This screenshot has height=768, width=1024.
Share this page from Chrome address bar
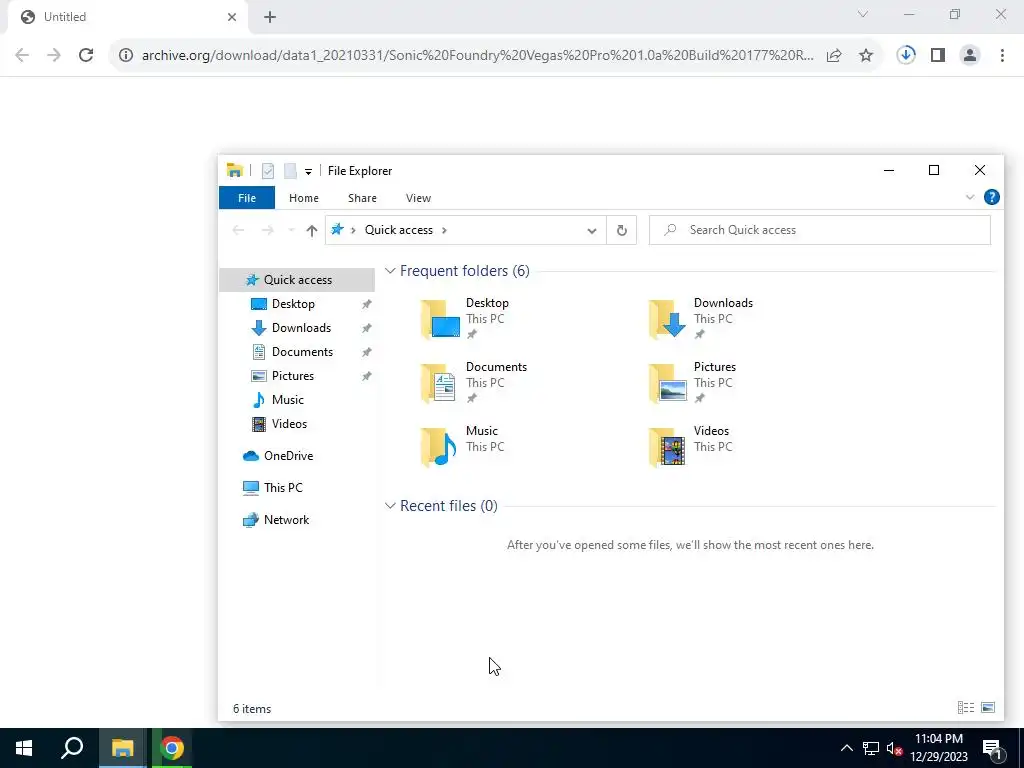[x=834, y=56]
